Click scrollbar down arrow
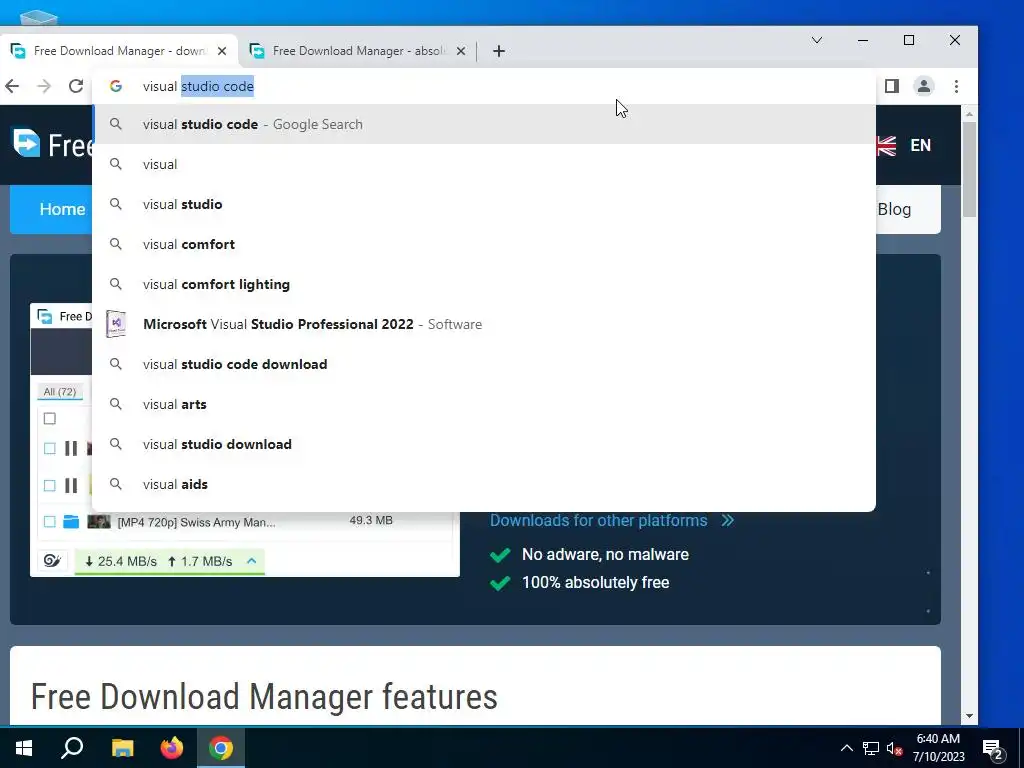Viewport: 1024px width, 768px height. 969,716
